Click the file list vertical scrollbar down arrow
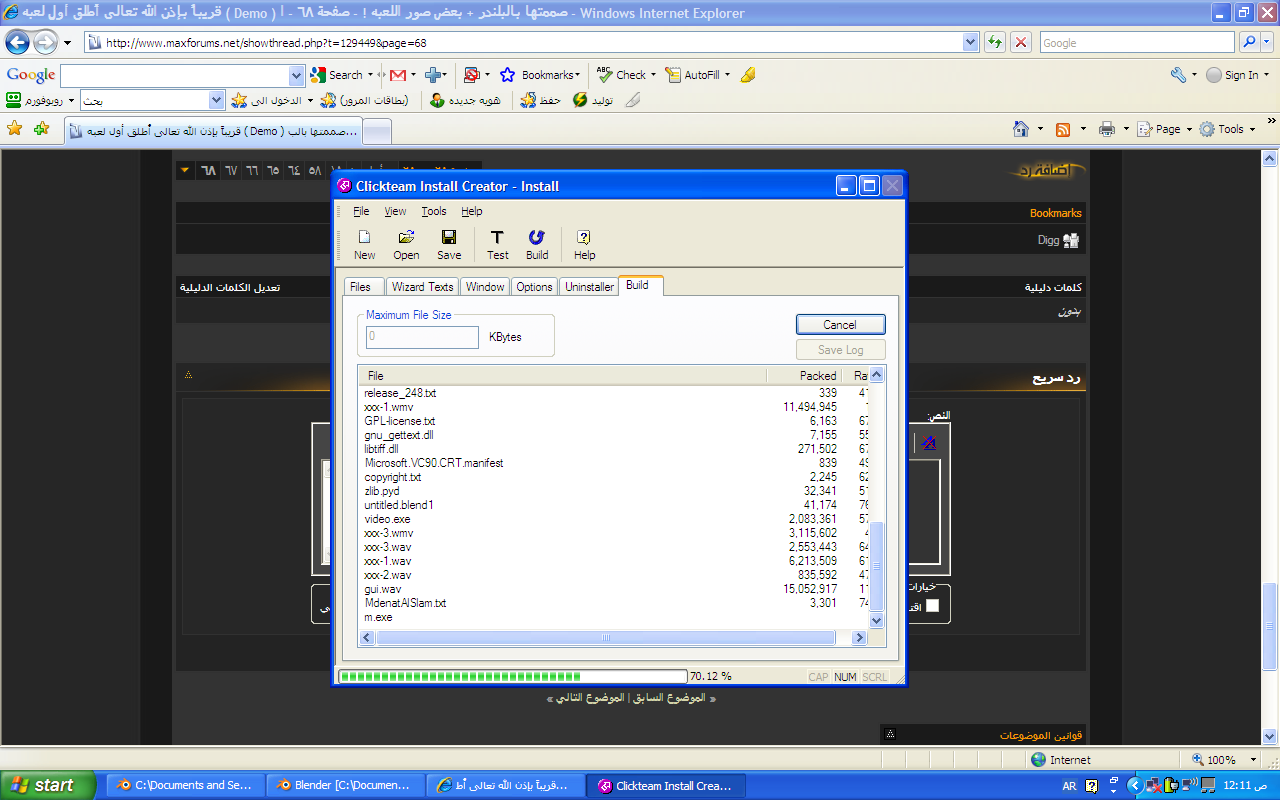 [x=876, y=621]
